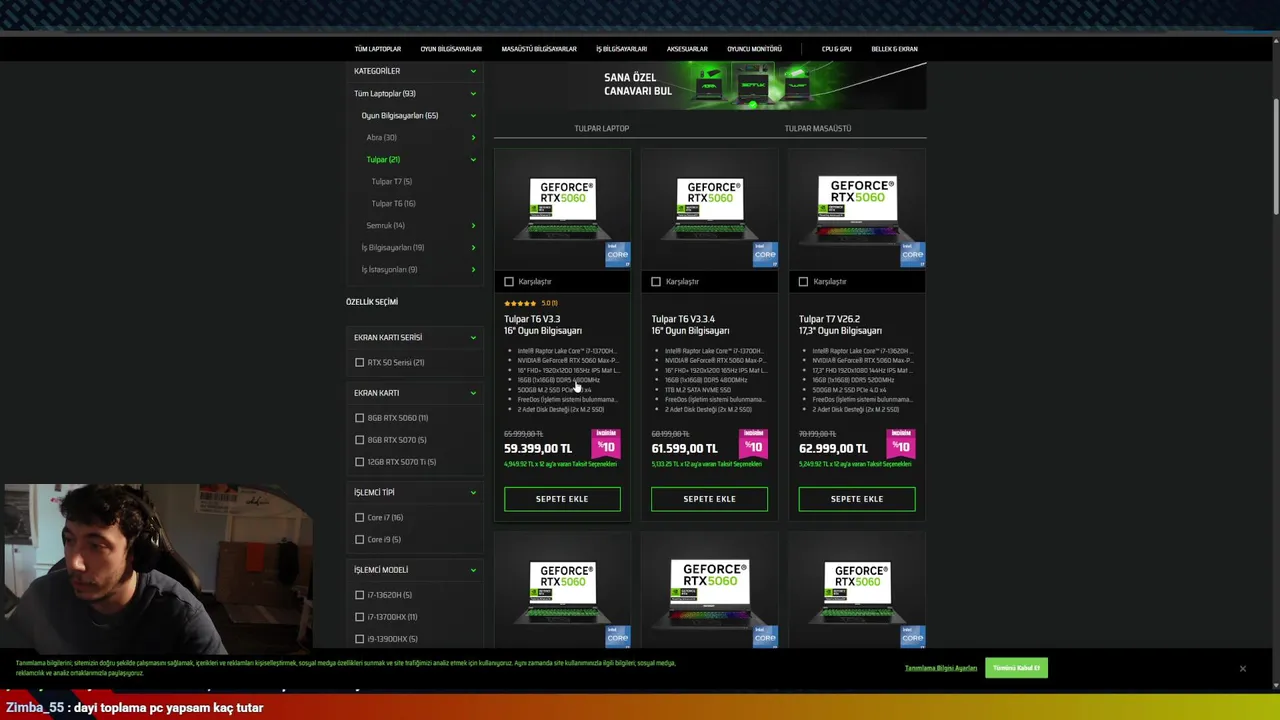Click the %10 discount badge on T7 V26.2

click(x=900, y=442)
